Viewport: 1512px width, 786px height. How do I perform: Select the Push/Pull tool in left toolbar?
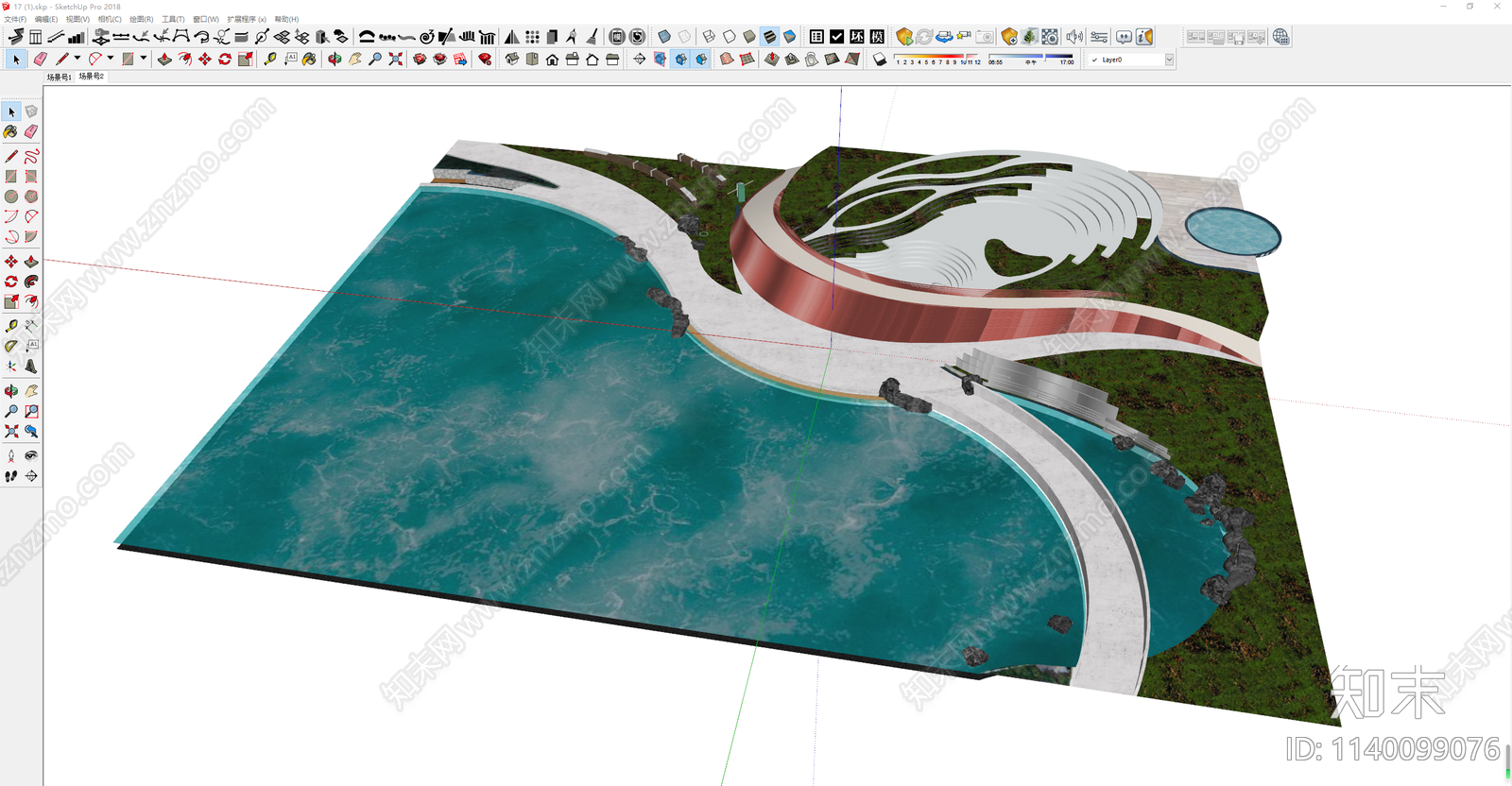click(31, 261)
